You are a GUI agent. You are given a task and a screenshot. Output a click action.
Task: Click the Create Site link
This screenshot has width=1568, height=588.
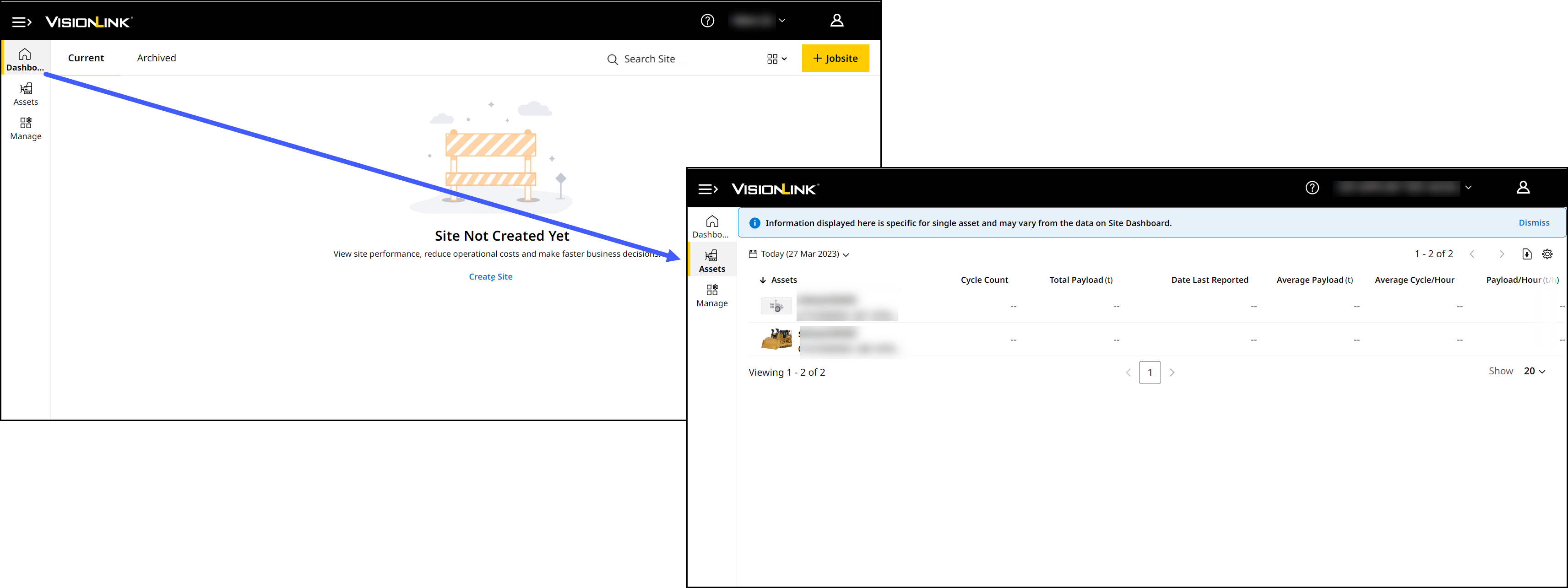pyautogui.click(x=491, y=276)
